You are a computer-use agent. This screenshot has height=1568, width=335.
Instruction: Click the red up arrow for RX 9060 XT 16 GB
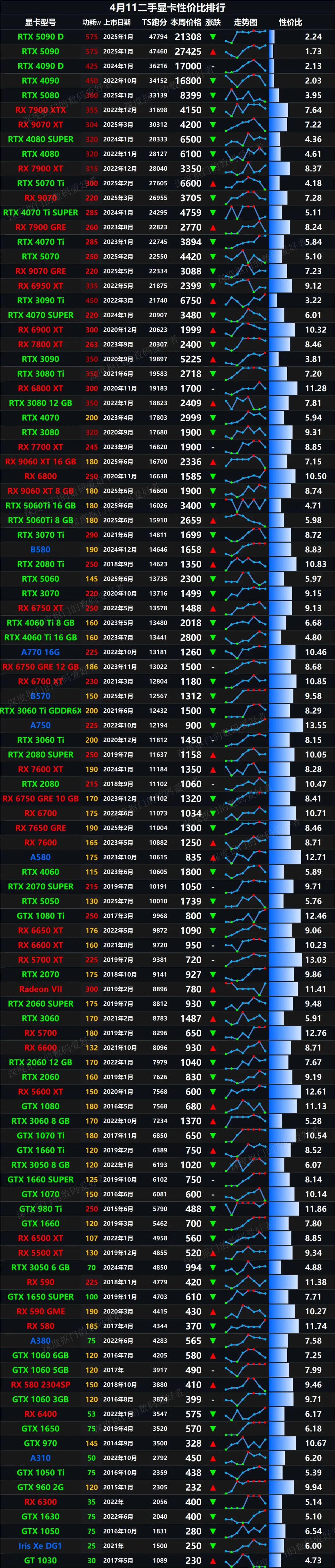click(x=213, y=462)
